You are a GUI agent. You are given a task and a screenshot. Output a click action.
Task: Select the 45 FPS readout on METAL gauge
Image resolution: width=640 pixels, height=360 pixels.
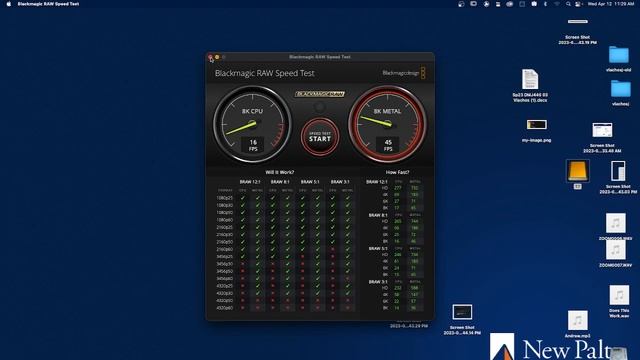tap(388, 145)
